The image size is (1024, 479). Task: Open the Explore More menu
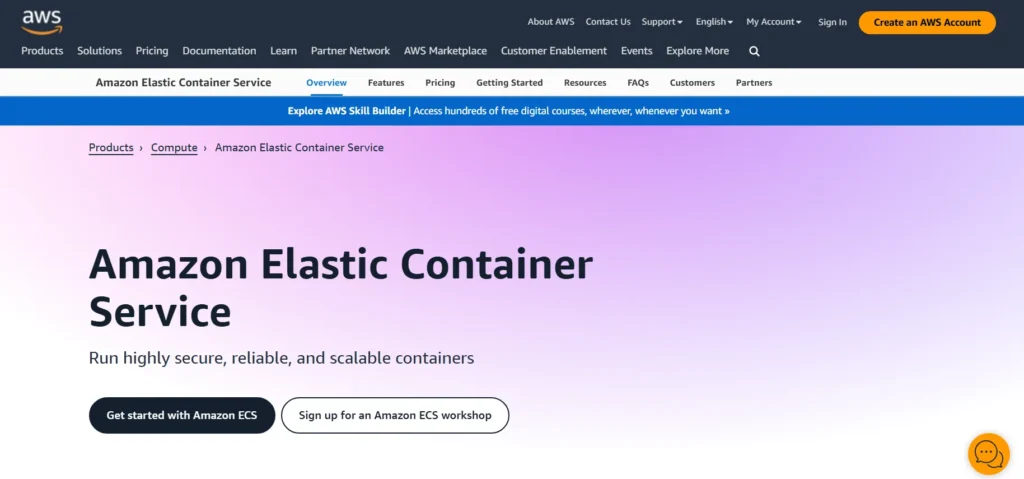coord(697,50)
